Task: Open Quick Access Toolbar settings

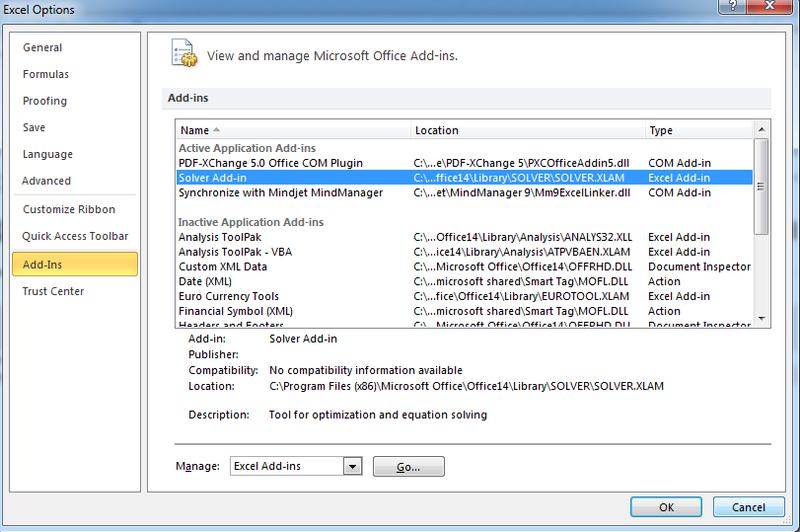Action: tap(75, 236)
